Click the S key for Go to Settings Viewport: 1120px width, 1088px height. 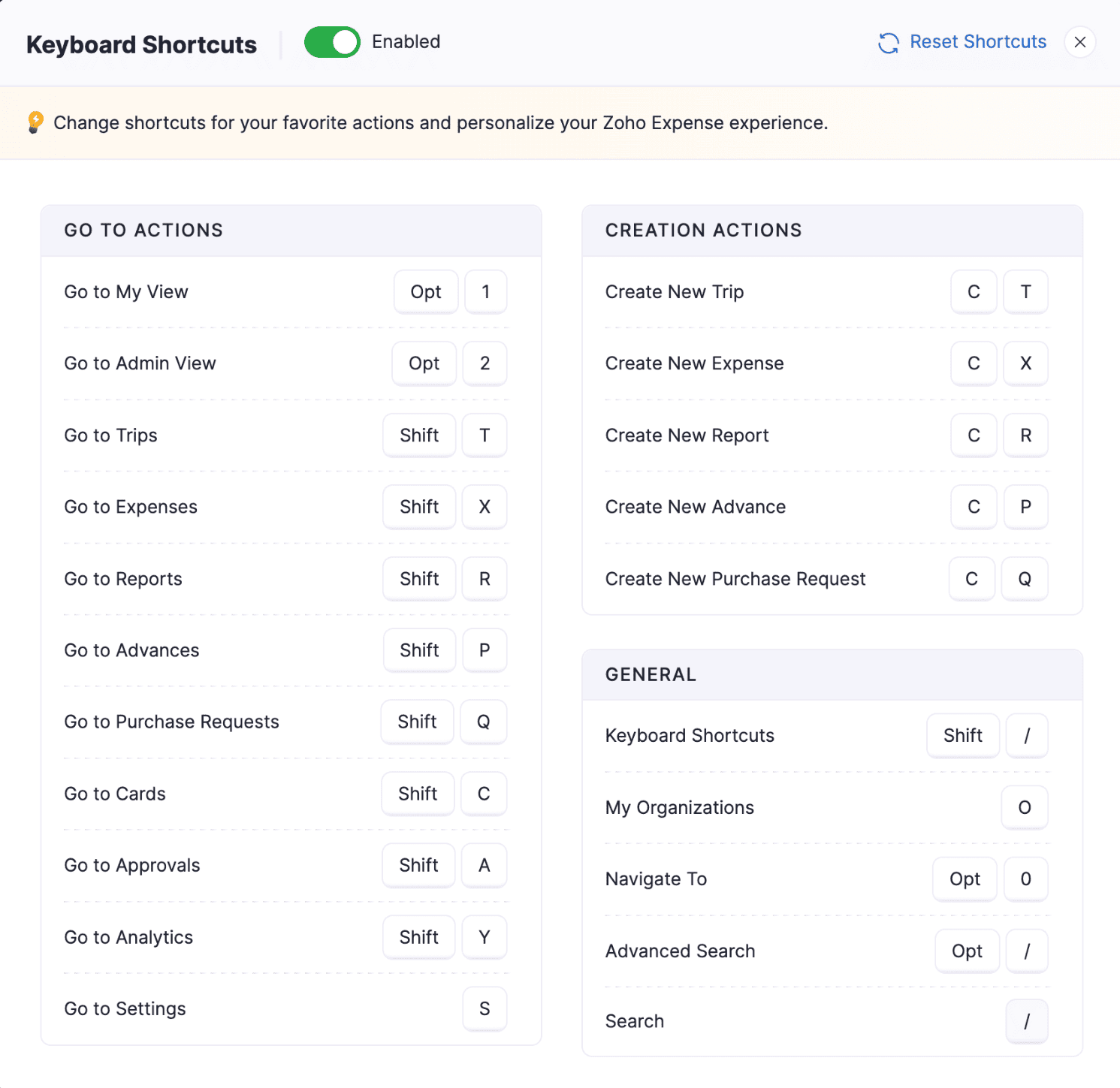(485, 1009)
